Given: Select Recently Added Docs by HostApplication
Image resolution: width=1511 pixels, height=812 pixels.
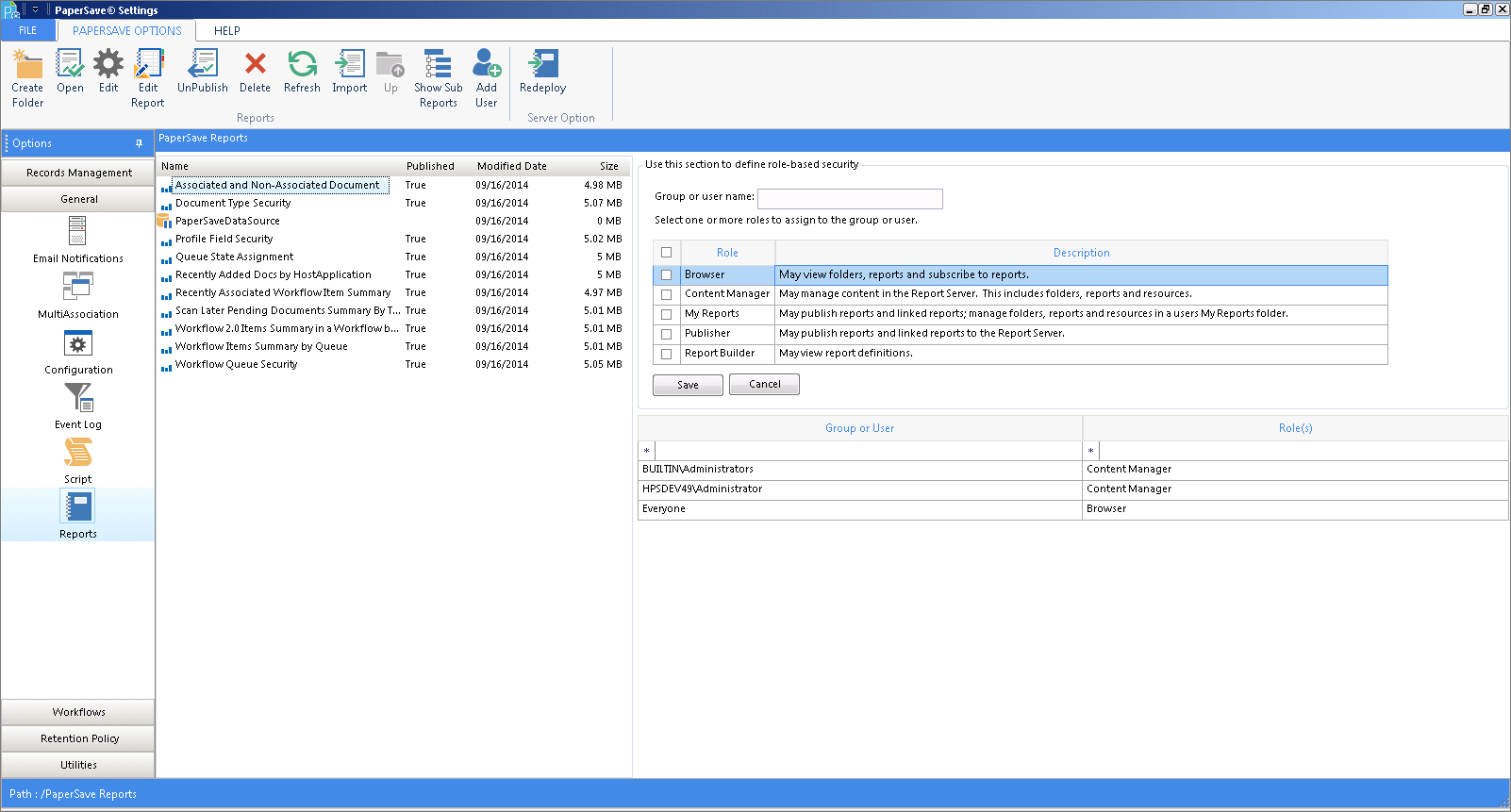Looking at the screenshot, I should [274, 274].
